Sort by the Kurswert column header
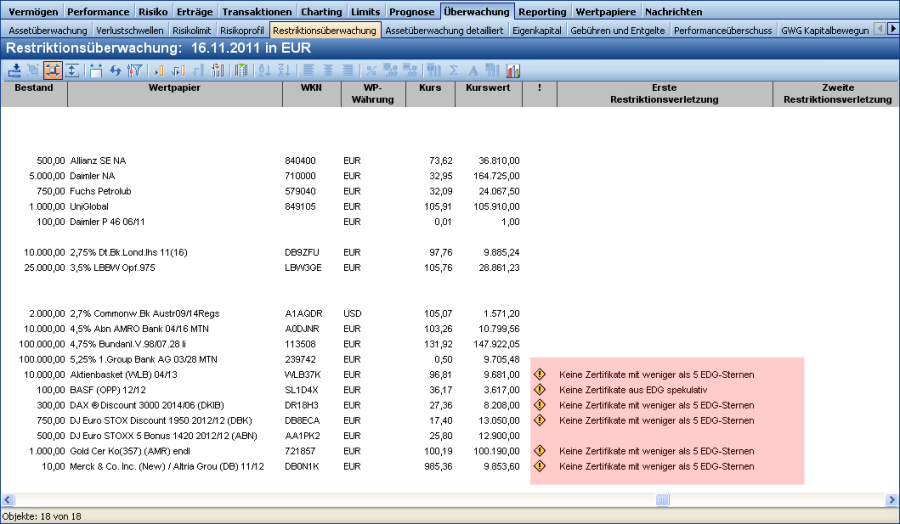Screen dimensions: 900x524 [488, 88]
